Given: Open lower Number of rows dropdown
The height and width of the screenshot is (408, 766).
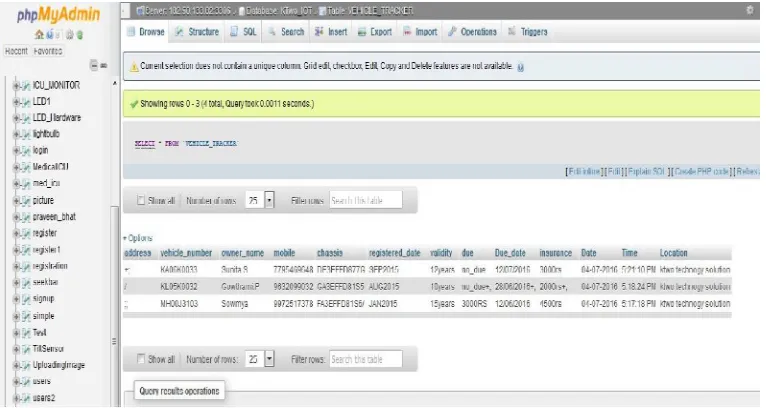Looking at the screenshot, I should (x=259, y=359).
